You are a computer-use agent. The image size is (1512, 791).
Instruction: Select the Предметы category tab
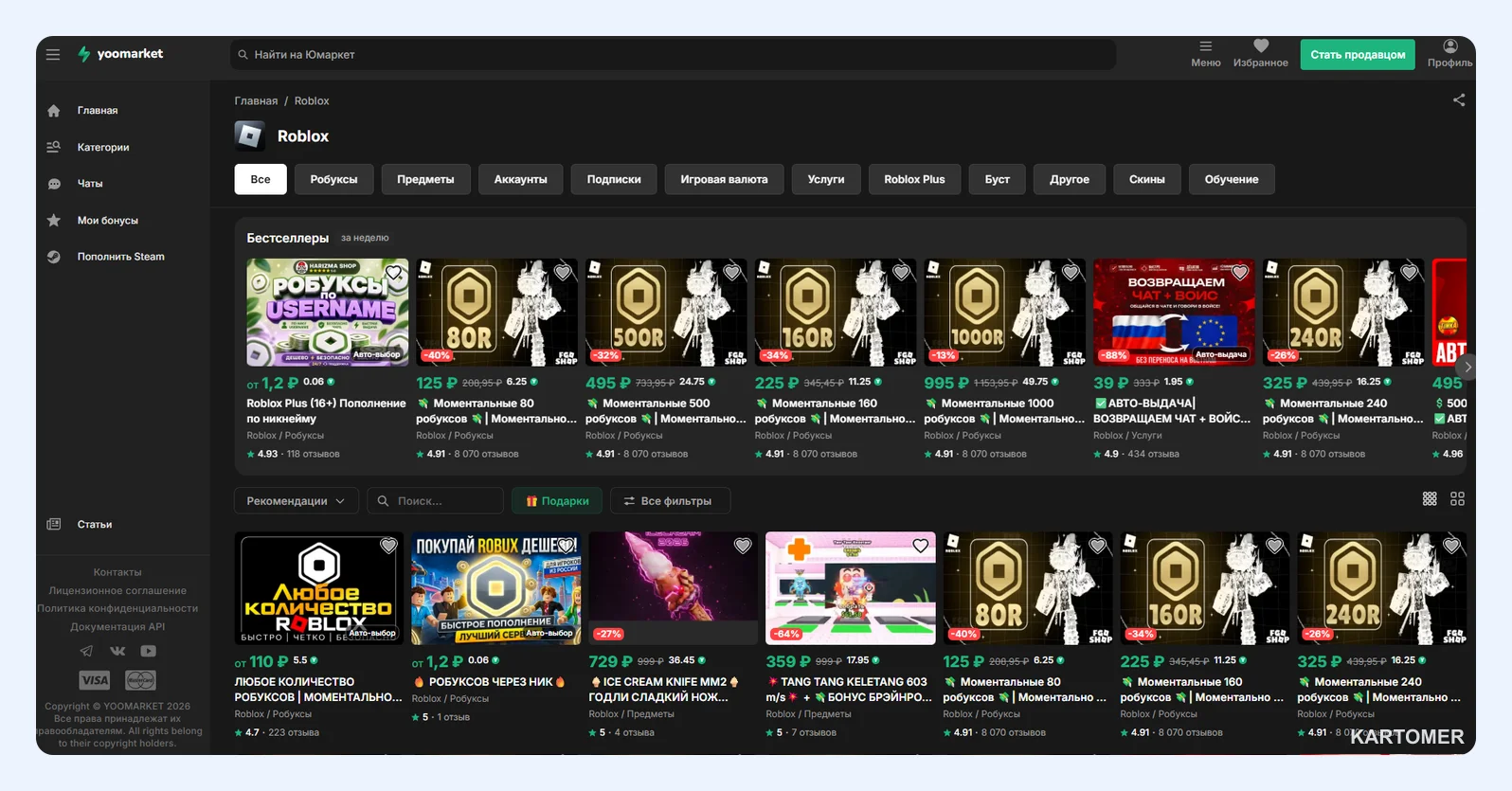coord(425,179)
